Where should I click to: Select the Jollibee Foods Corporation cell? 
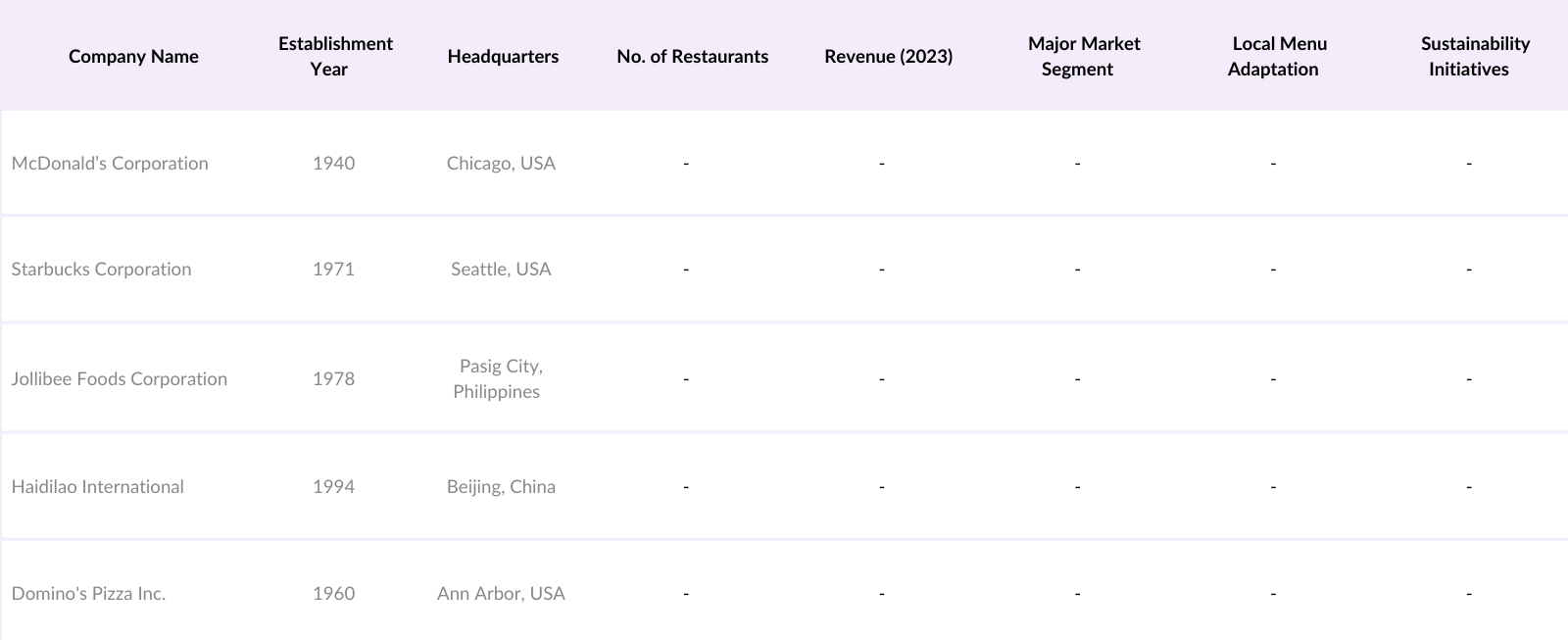(x=119, y=378)
